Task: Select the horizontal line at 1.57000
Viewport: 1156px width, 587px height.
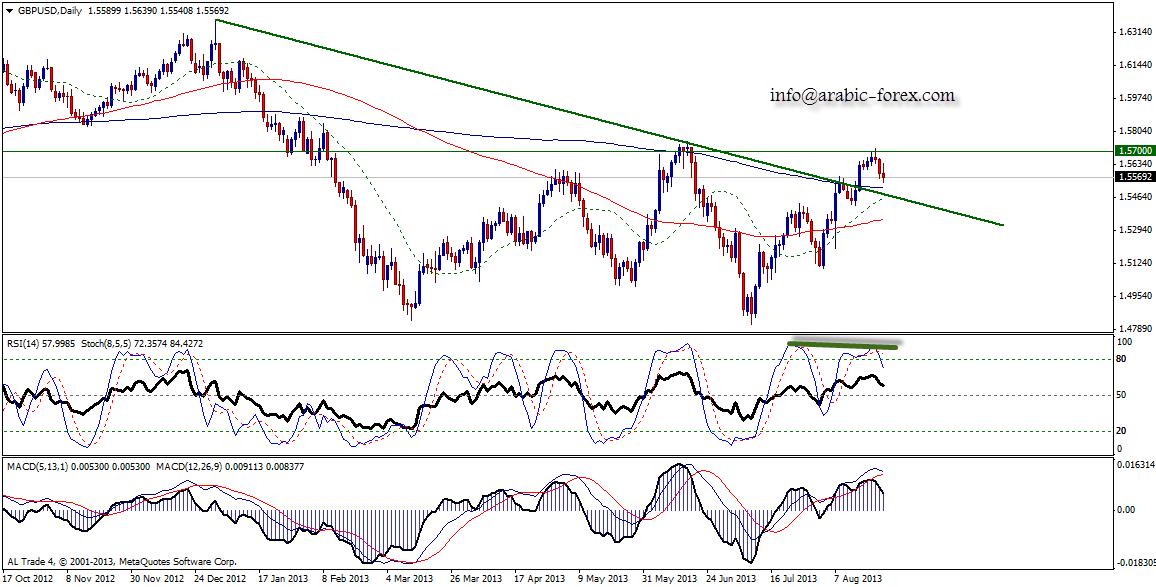Action: point(557,151)
